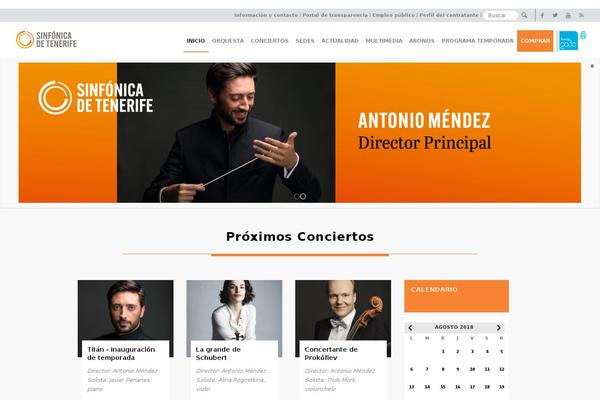Open Portal de transparencia link
Screen dimensions: 600x400
(335, 15)
